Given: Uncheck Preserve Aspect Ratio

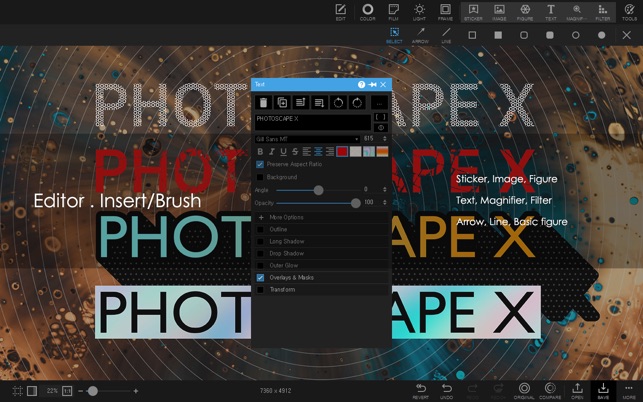Looking at the screenshot, I should coord(260,164).
